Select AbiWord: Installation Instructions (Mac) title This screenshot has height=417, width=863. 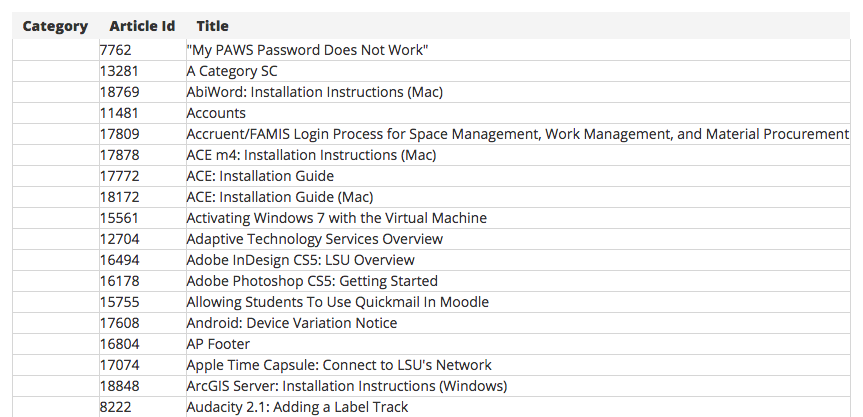coord(314,92)
